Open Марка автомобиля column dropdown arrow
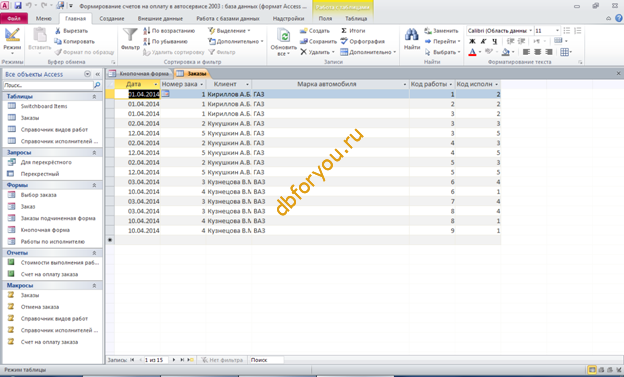Viewport: 624px width, 377px height. tap(405, 84)
